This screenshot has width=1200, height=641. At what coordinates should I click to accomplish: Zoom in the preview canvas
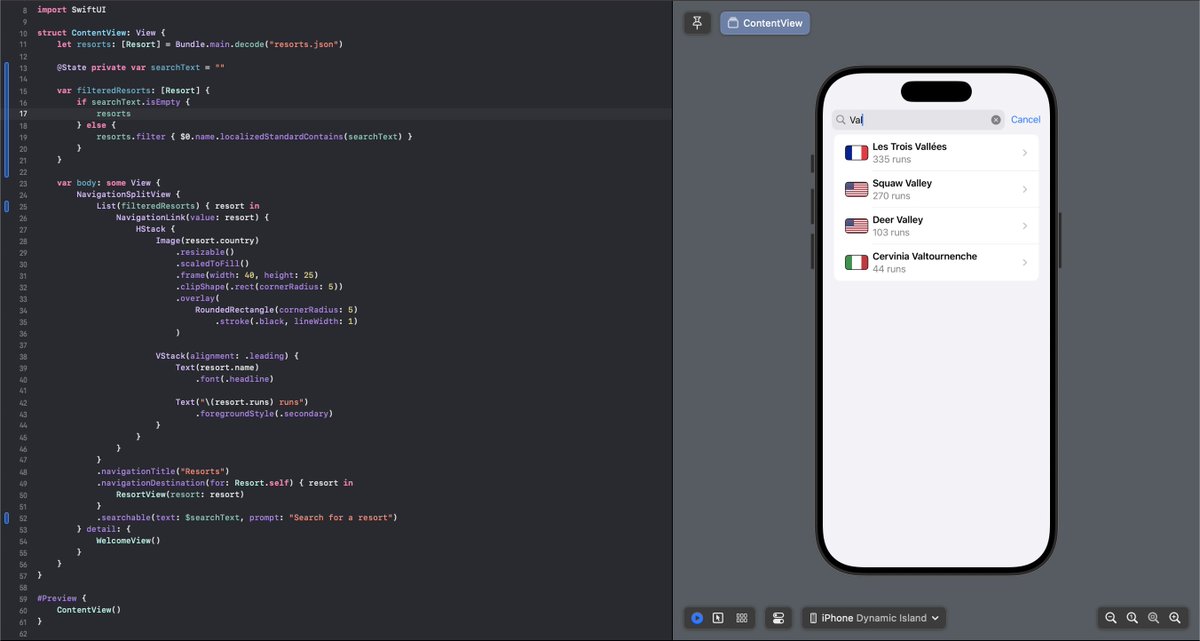click(1176, 618)
